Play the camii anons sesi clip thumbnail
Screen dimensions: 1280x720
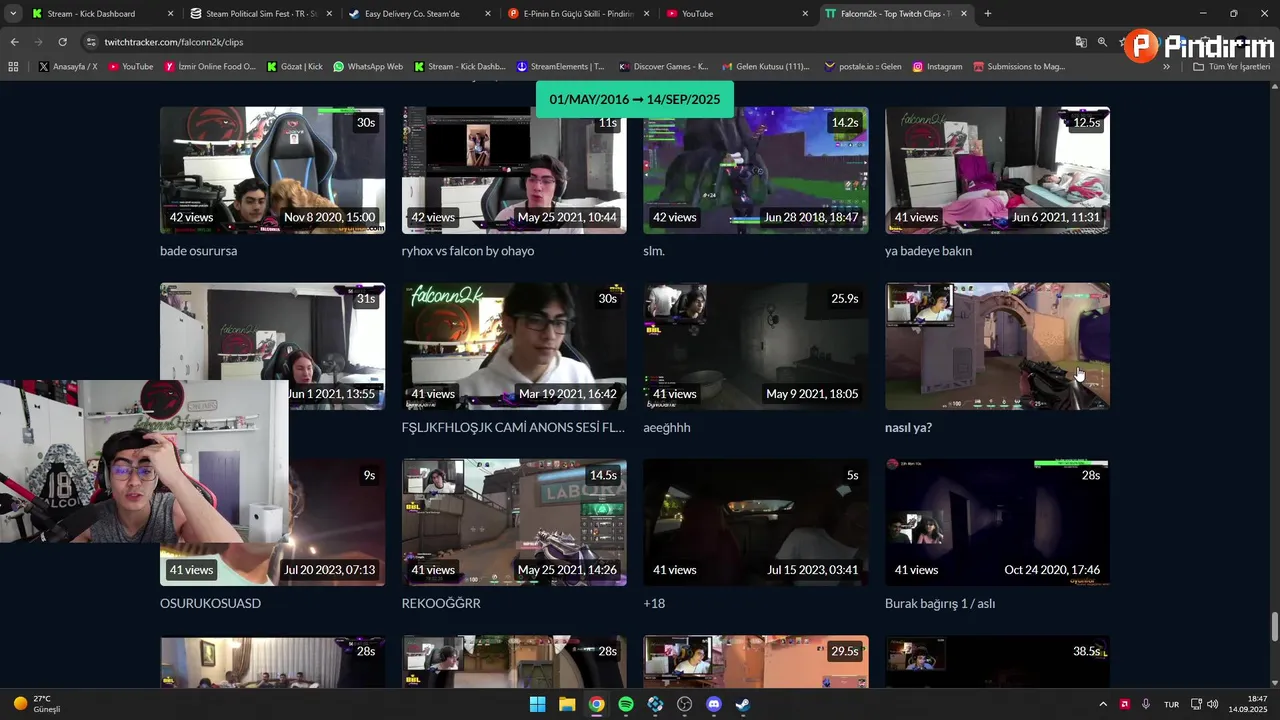click(x=514, y=346)
